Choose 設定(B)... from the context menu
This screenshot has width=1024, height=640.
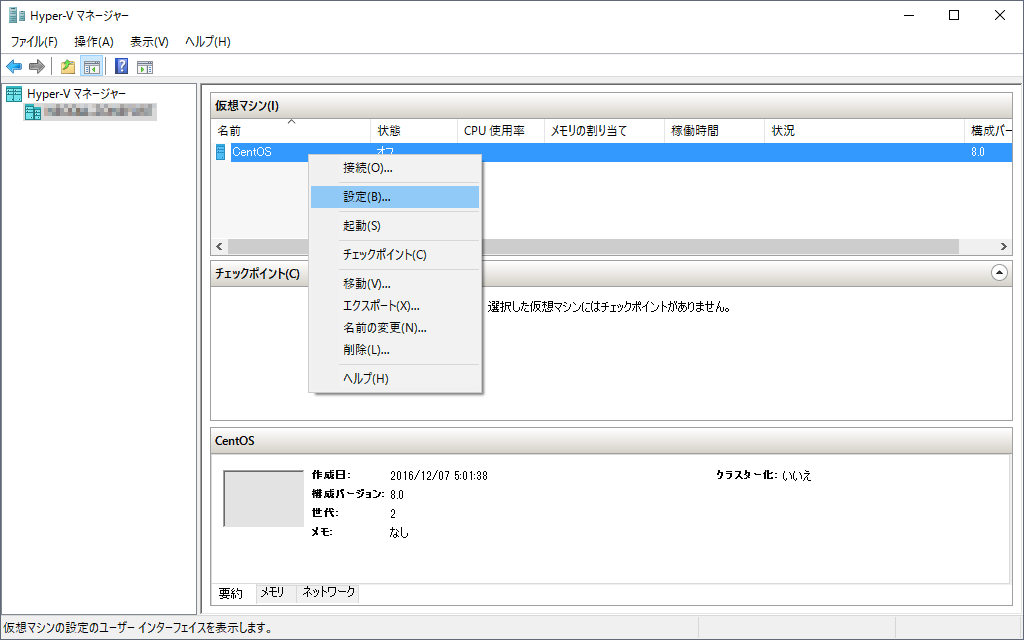(395, 197)
